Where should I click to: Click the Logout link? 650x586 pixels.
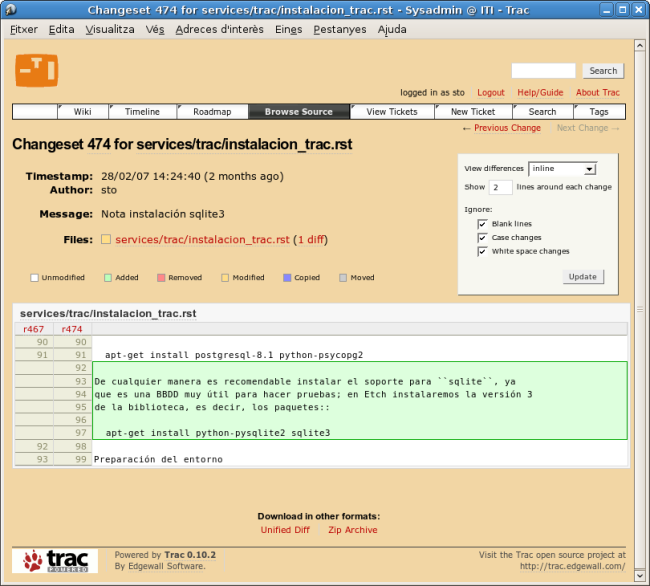point(491,92)
